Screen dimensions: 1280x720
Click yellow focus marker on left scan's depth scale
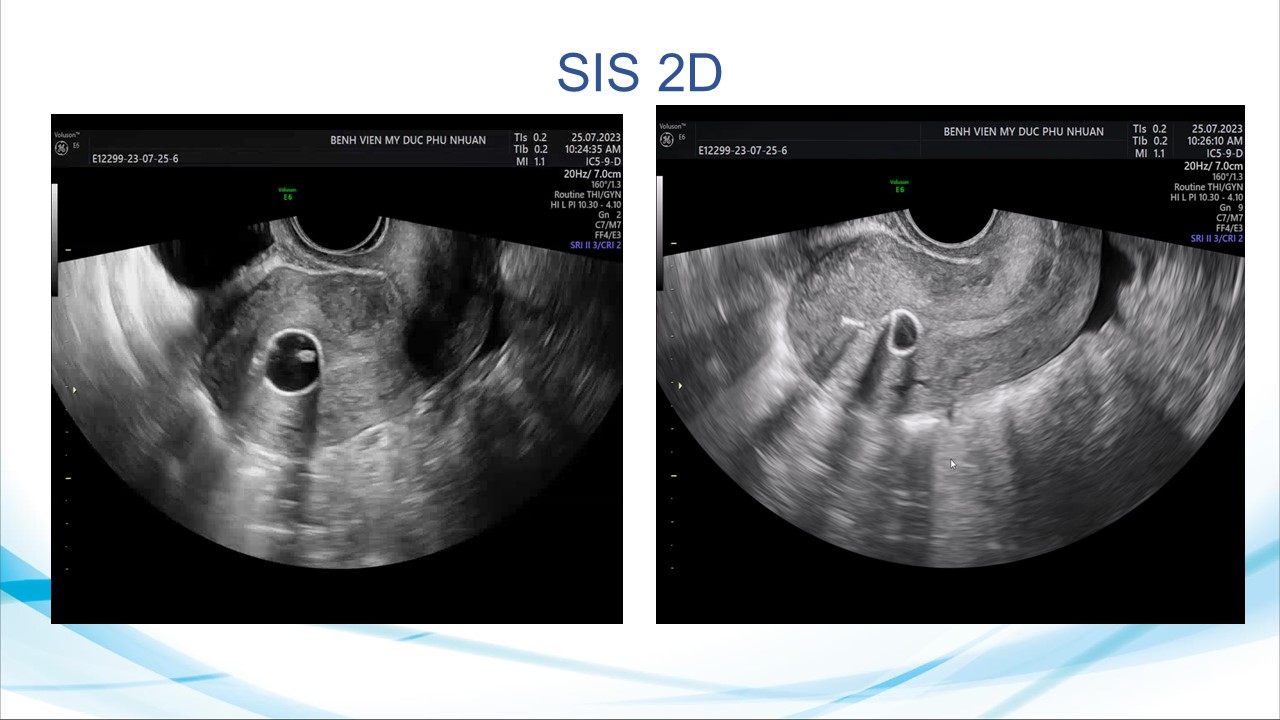tap(72, 390)
